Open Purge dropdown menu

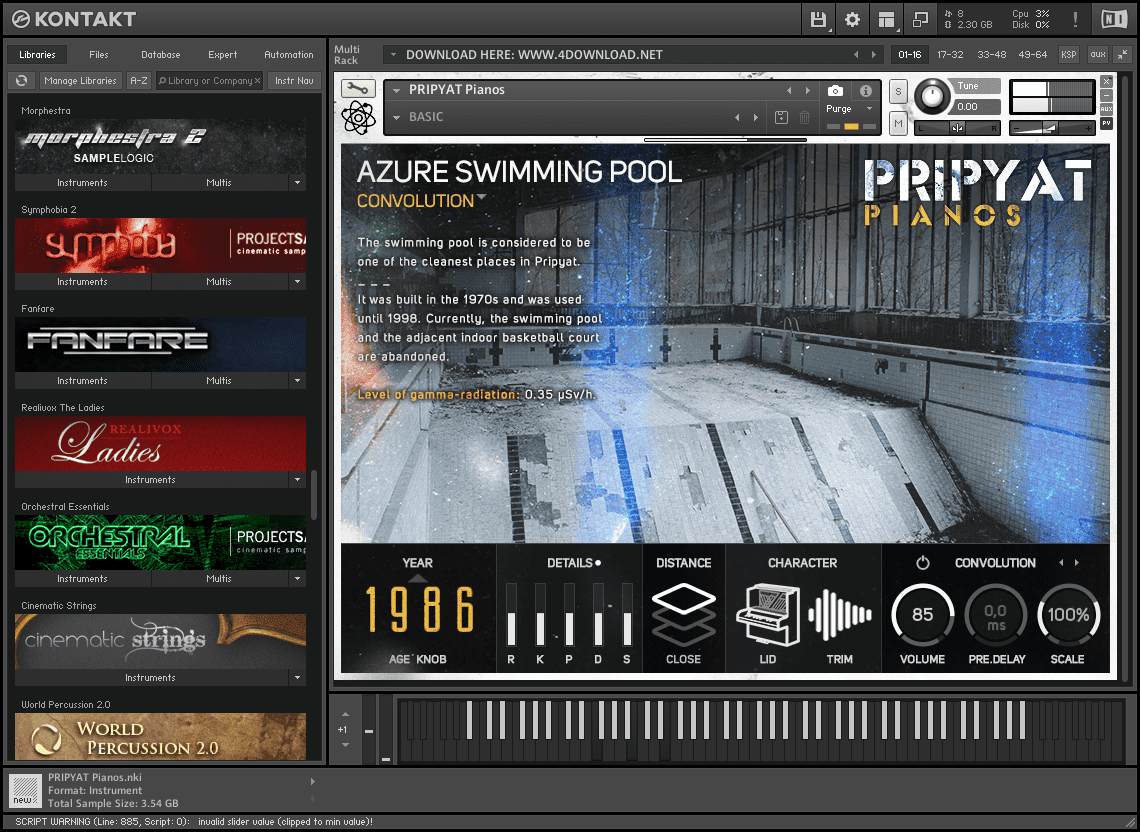pyautogui.click(x=869, y=109)
